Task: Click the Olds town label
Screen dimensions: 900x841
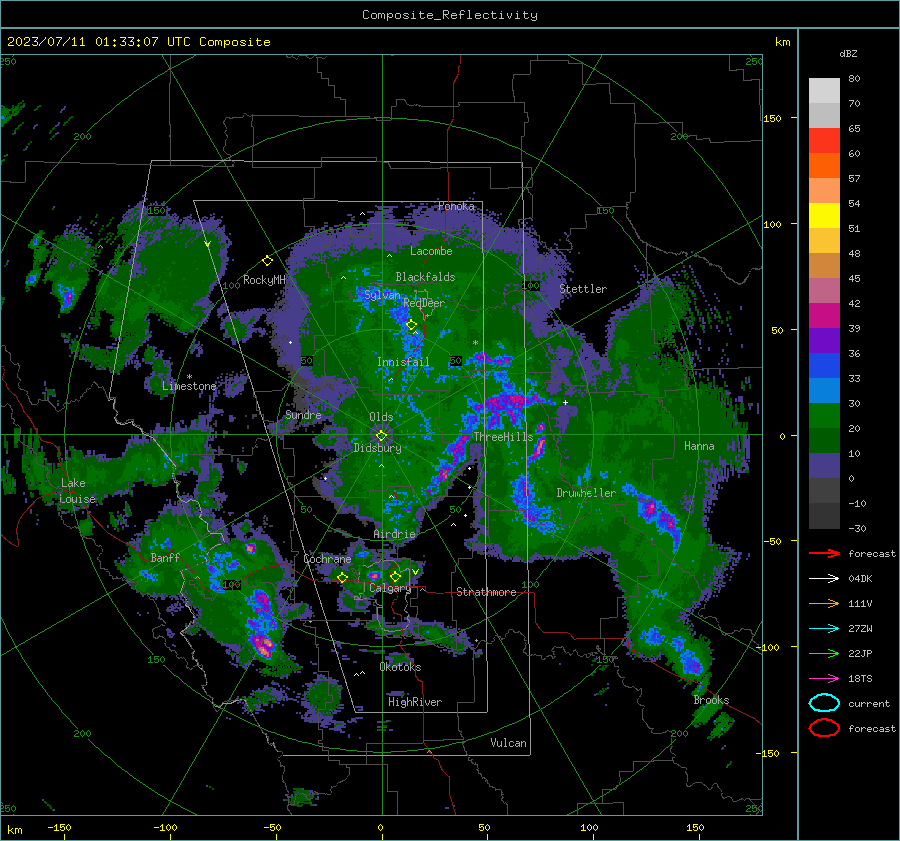Action: (381, 417)
